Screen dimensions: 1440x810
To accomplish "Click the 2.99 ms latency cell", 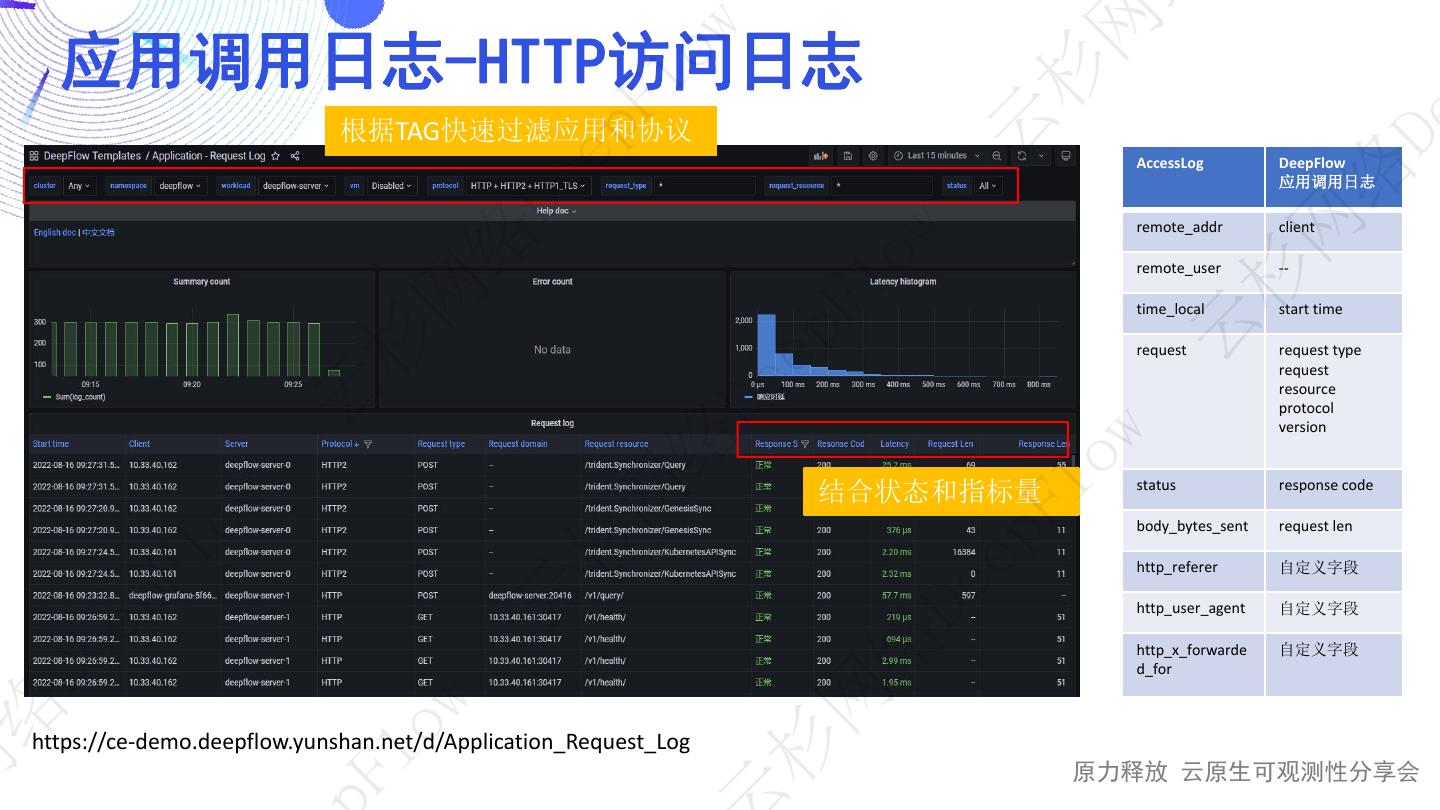I will click(x=897, y=661).
